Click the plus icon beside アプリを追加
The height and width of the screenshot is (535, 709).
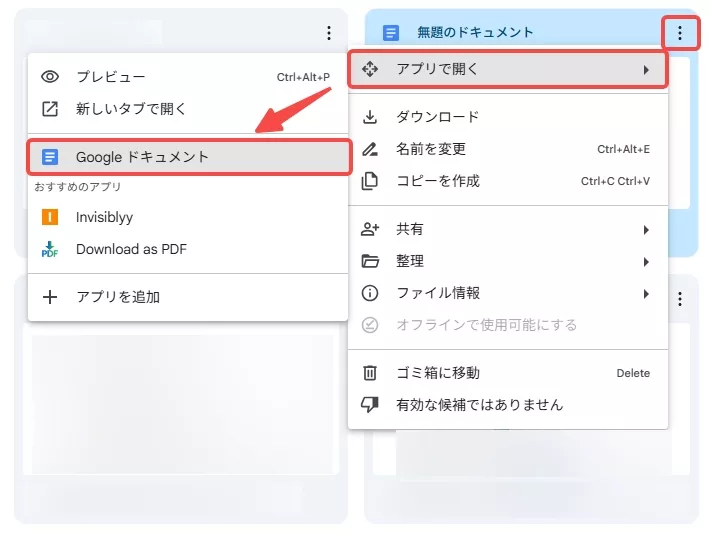point(50,297)
